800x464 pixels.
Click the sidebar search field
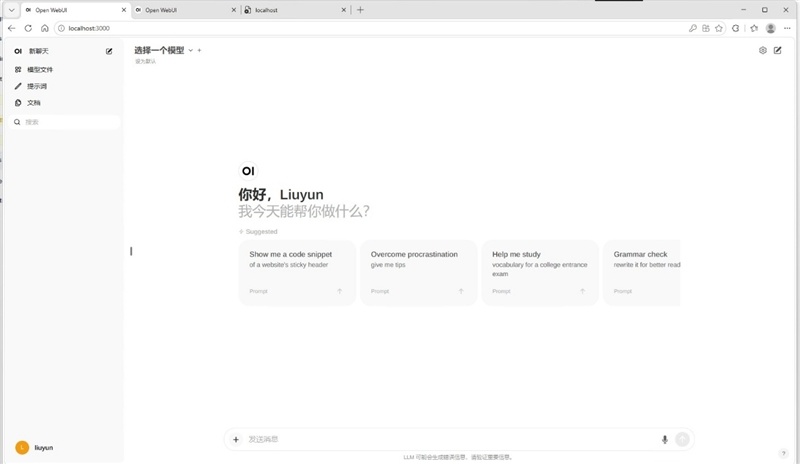point(65,122)
